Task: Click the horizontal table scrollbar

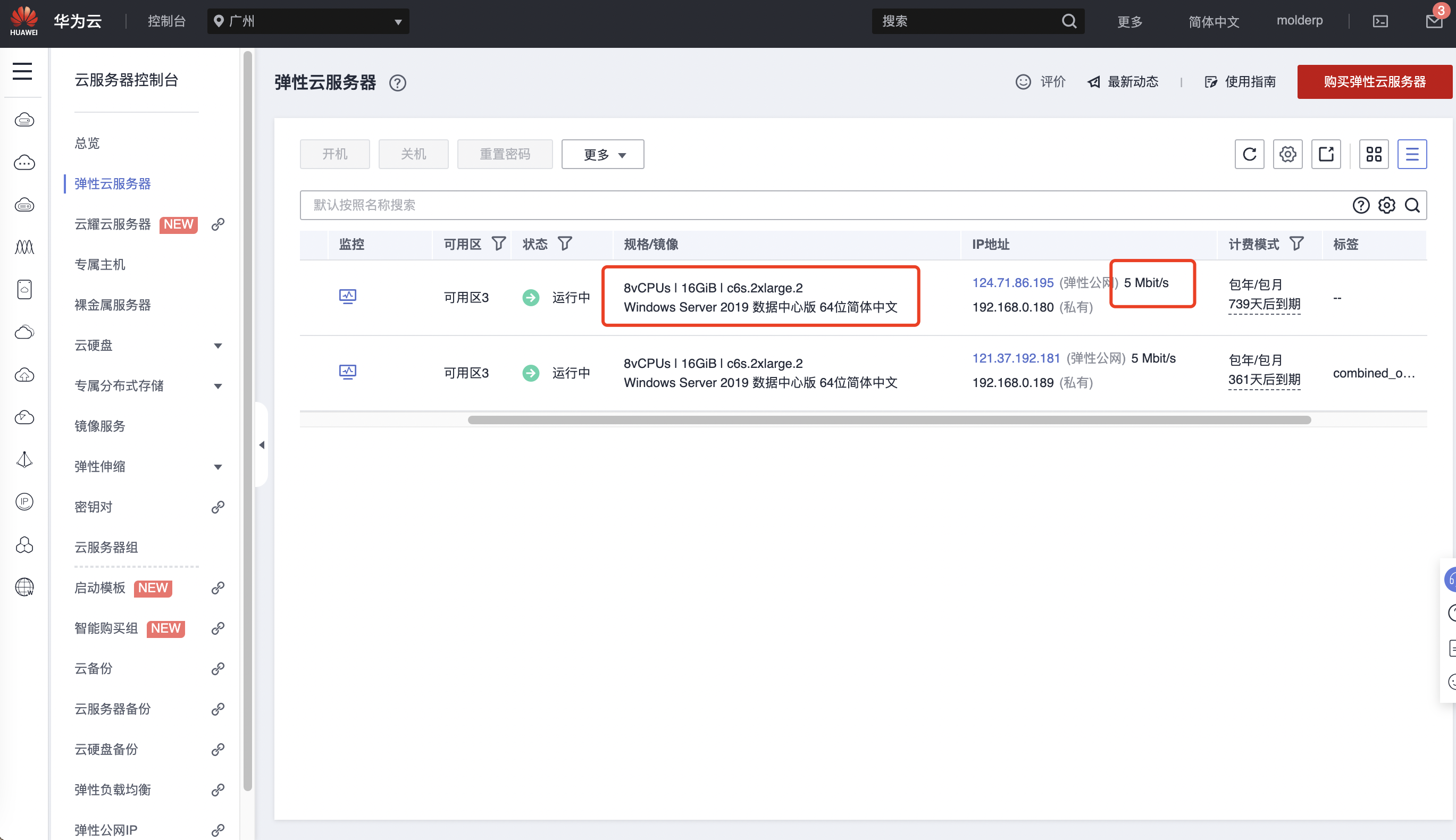Action: pos(889,419)
